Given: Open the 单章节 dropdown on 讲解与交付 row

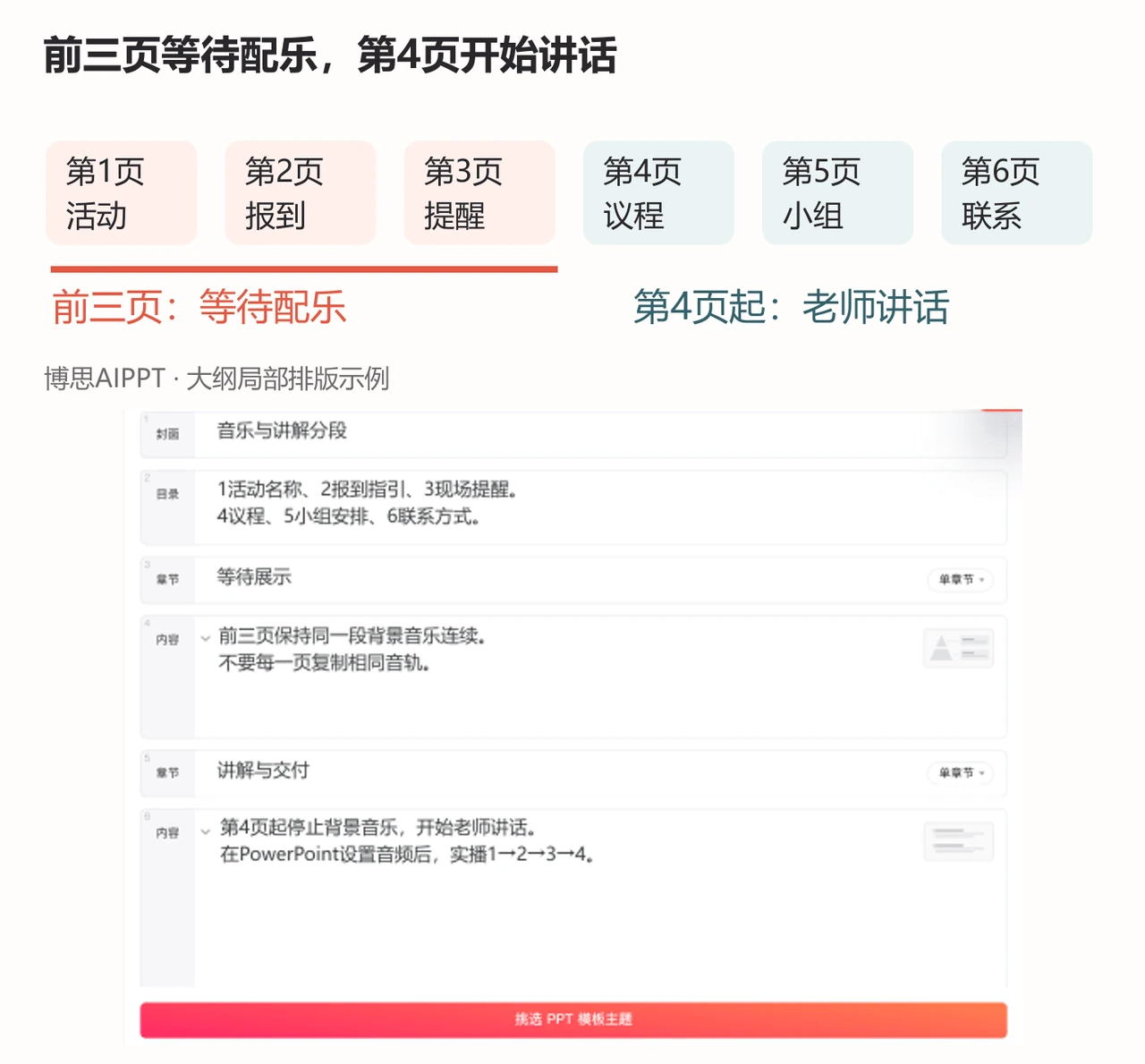Looking at the screenshot, I should (961, 773).
